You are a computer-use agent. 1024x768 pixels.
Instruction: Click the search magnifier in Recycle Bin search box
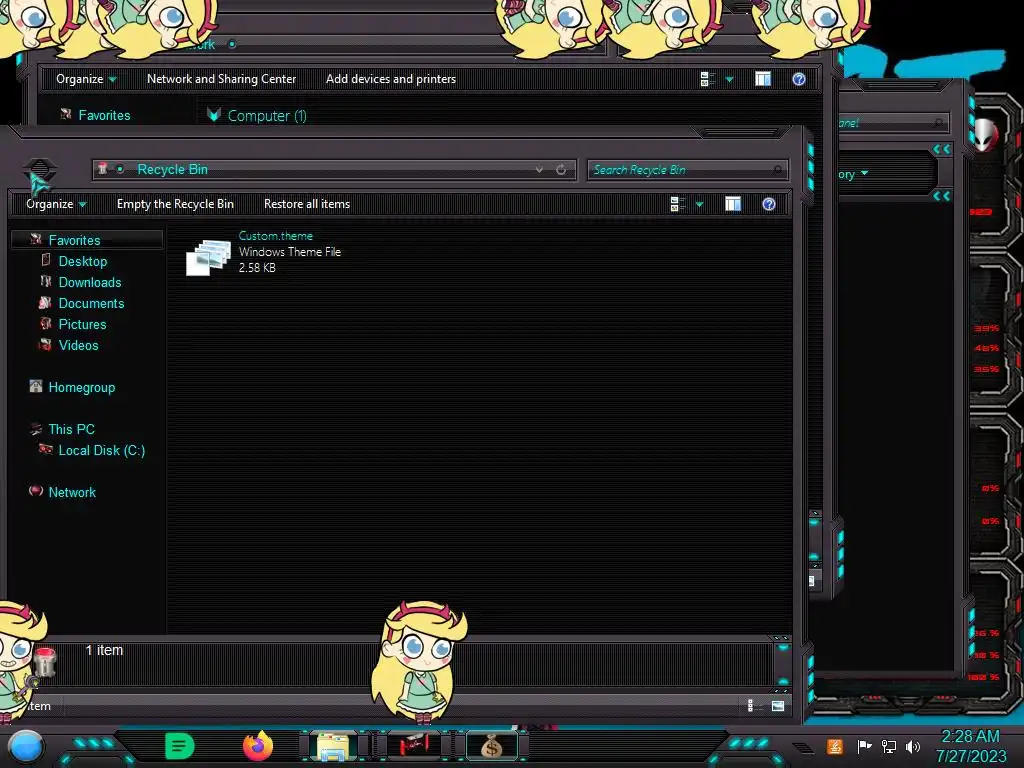[778, 170]
